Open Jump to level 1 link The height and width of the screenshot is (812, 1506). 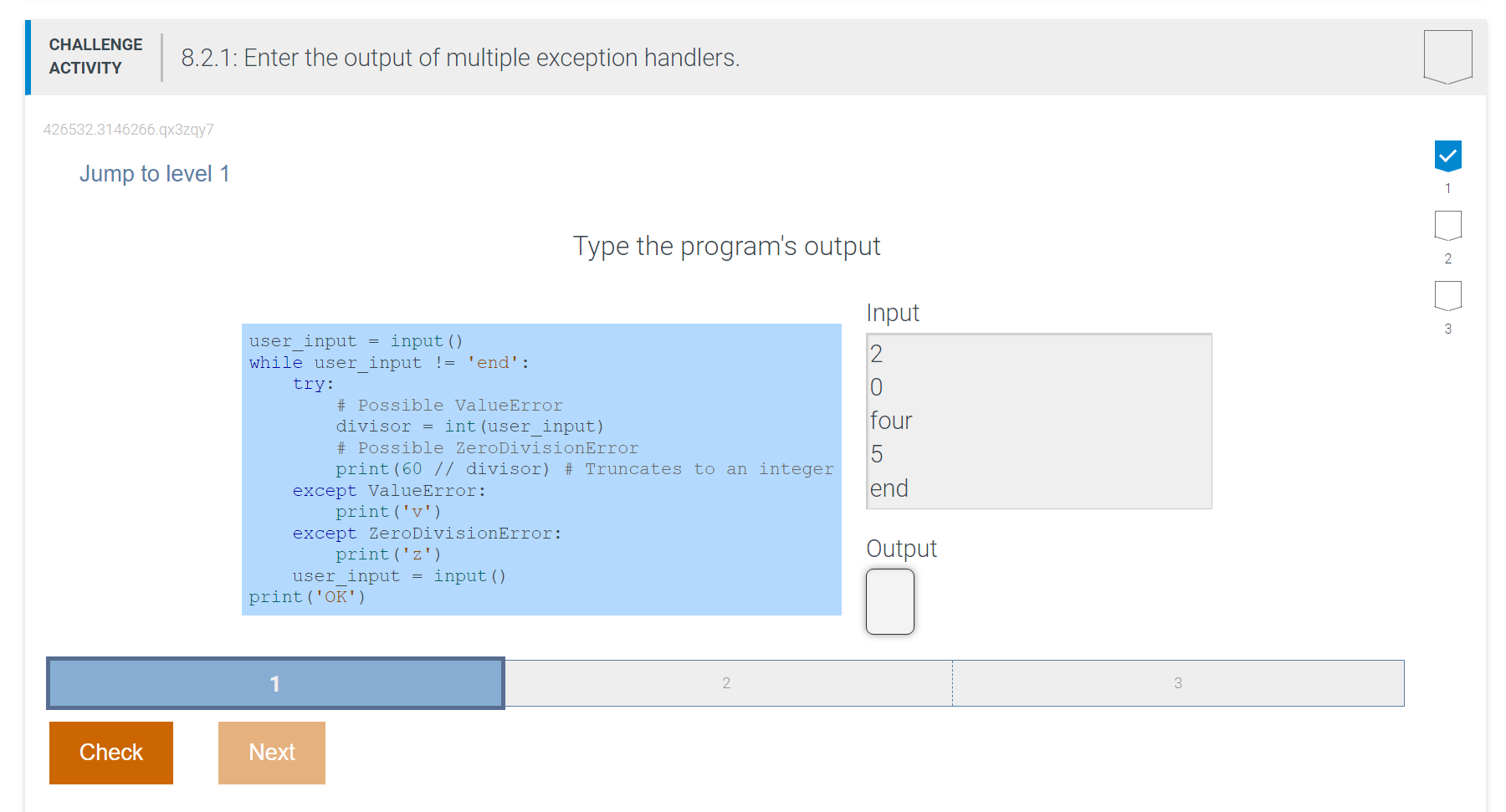(x=154, y=173)
